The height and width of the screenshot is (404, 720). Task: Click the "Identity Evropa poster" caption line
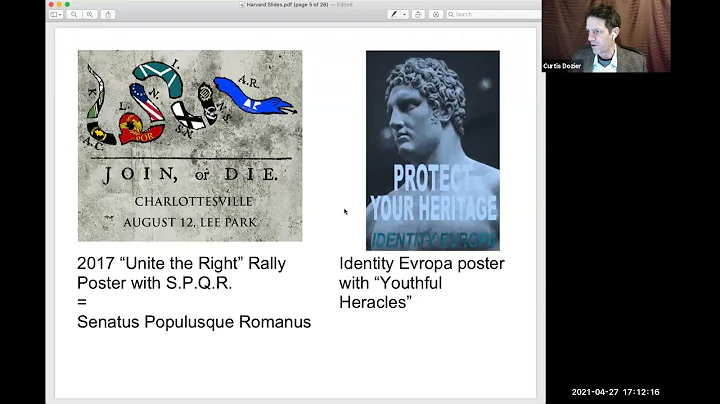(422, 264)
